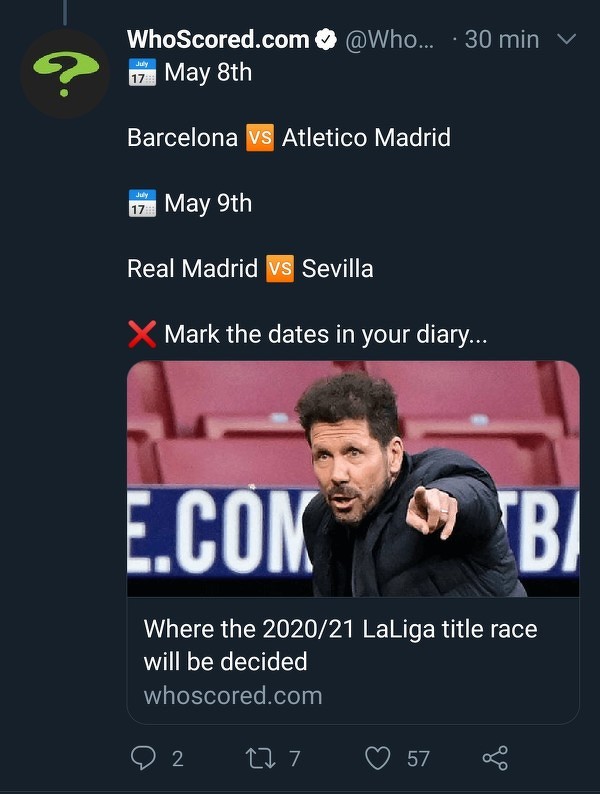Screen dimensions: 600x794
Task: Click the calendar emoji next to May 8th
Action: pos(142,73)
